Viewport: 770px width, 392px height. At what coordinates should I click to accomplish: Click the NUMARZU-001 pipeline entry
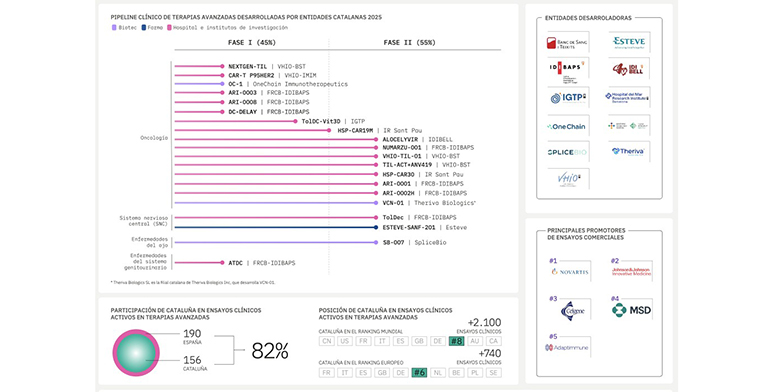428,147
